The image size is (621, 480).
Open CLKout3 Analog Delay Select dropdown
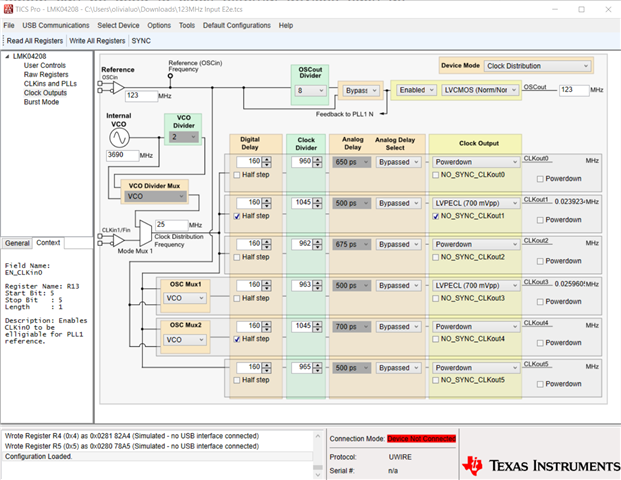[x=398, y=286]
